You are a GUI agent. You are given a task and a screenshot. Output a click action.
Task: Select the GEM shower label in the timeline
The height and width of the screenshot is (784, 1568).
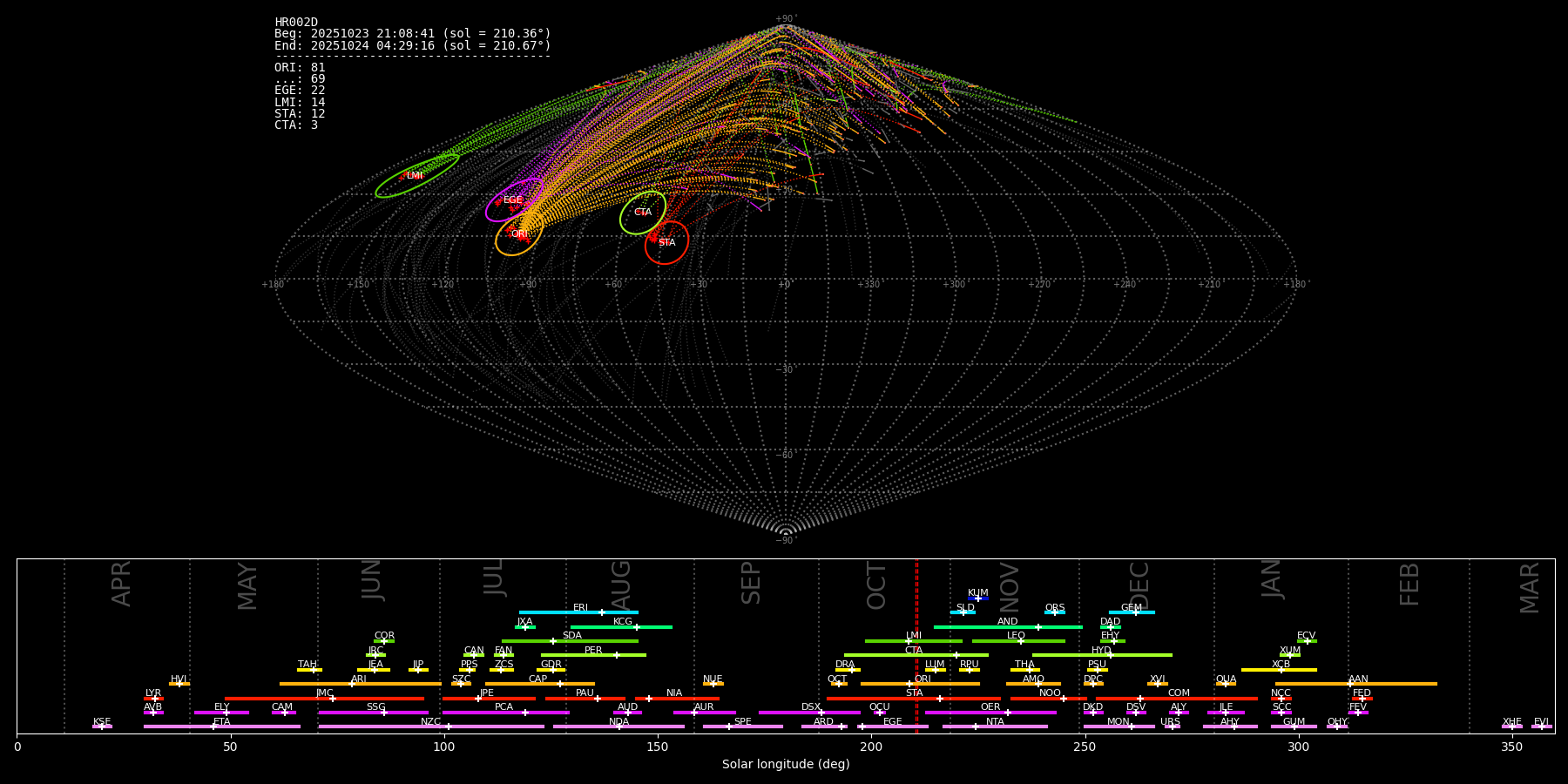point(1131,608)
